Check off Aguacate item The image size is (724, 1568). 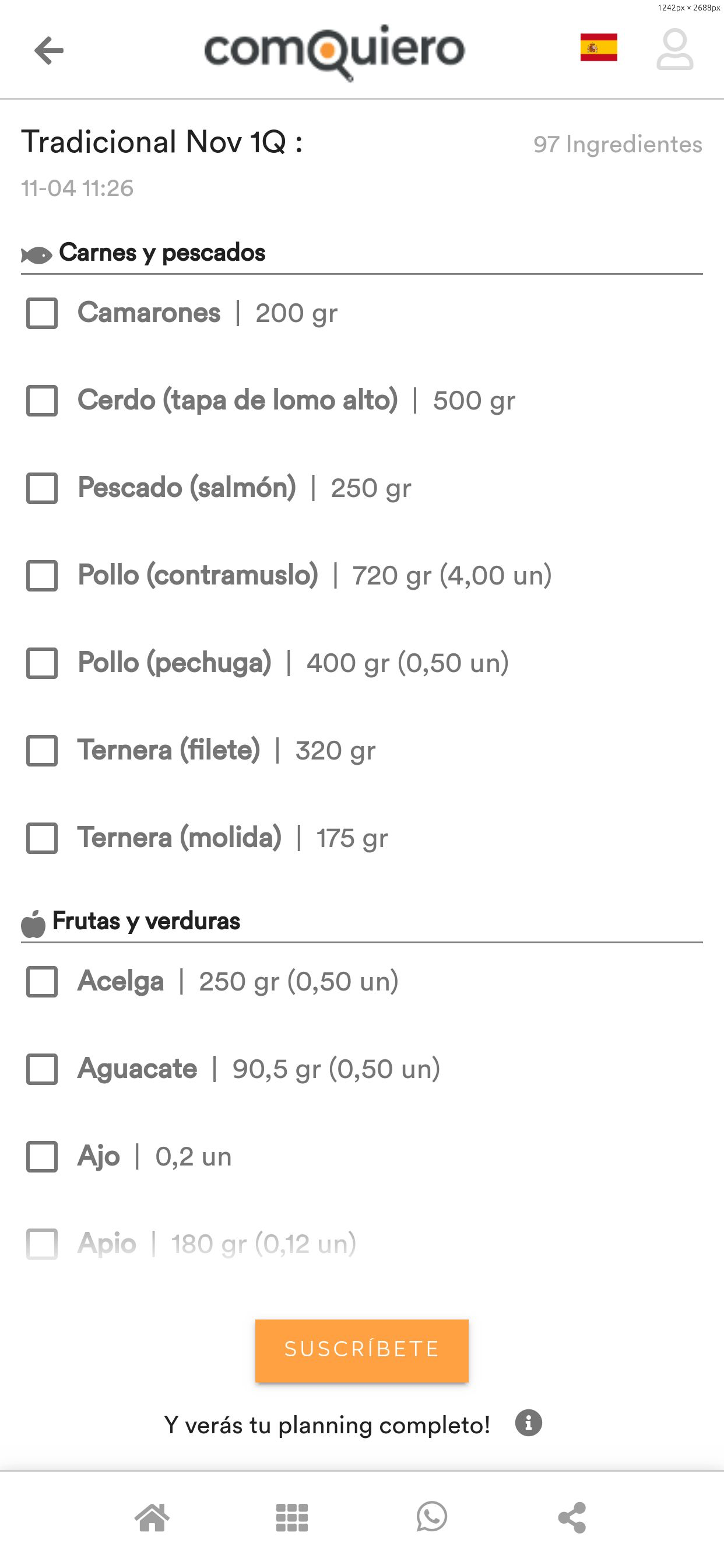tap(42, 1069)
